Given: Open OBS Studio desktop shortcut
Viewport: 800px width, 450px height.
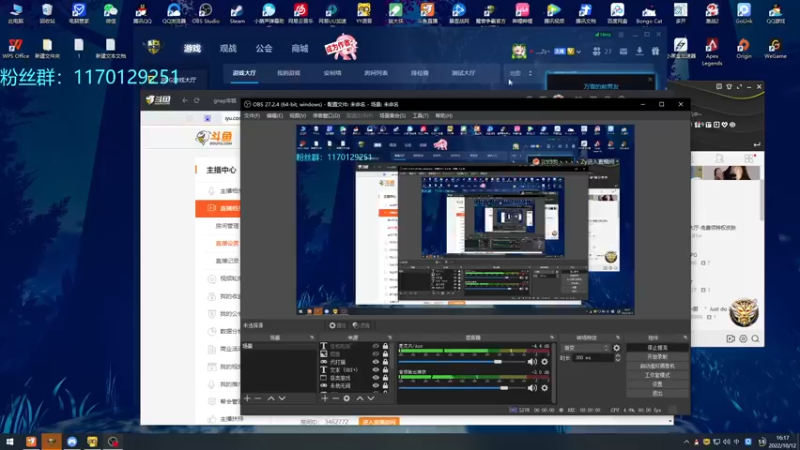Looking at the screenshot, I should click(x=205, y=13).
